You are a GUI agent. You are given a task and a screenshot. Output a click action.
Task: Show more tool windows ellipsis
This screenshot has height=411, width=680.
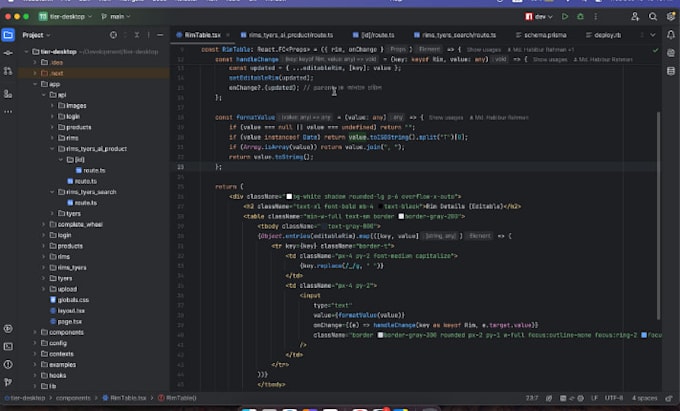coord(8,111)
